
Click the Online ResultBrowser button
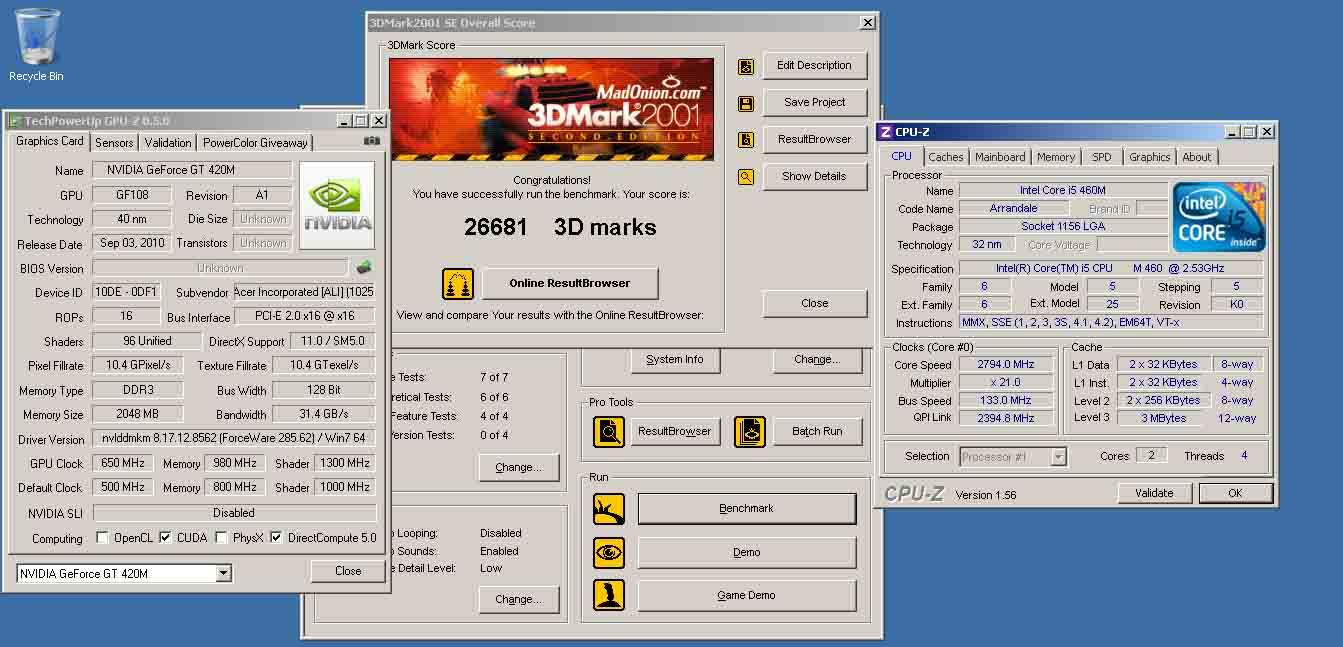570,283
